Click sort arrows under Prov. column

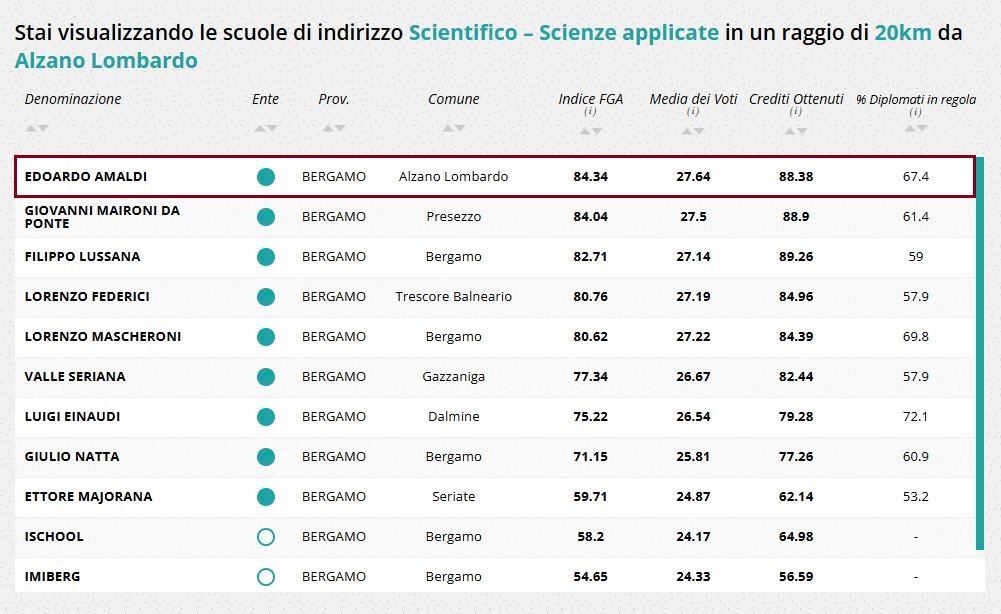(334, 128)
